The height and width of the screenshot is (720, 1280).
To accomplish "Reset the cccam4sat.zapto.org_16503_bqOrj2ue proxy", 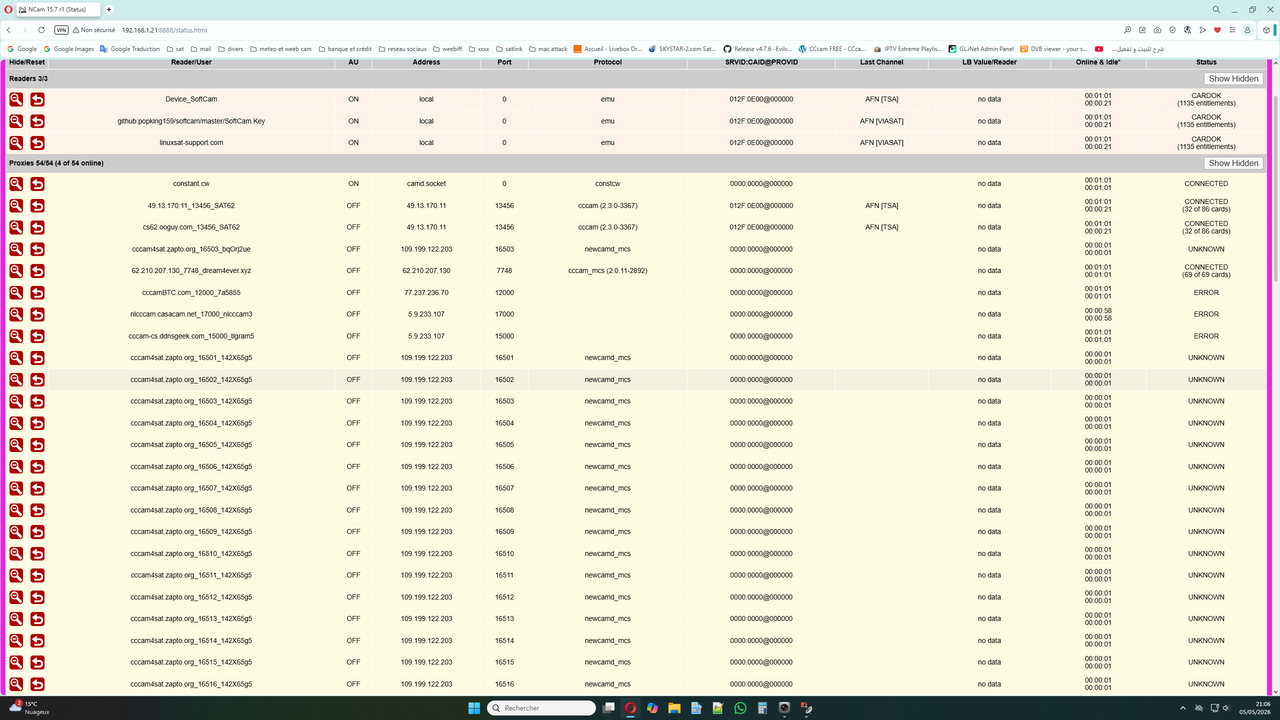I will [37, 249].
